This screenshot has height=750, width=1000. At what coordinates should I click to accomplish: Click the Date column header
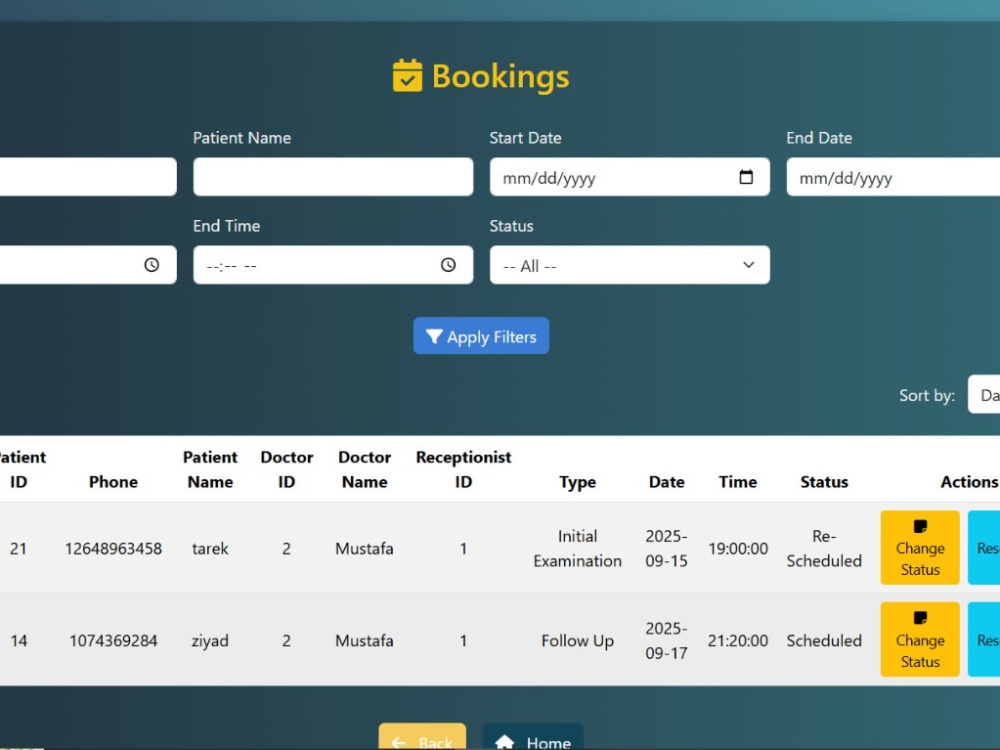pyautogui.click(x=666, y=482)
